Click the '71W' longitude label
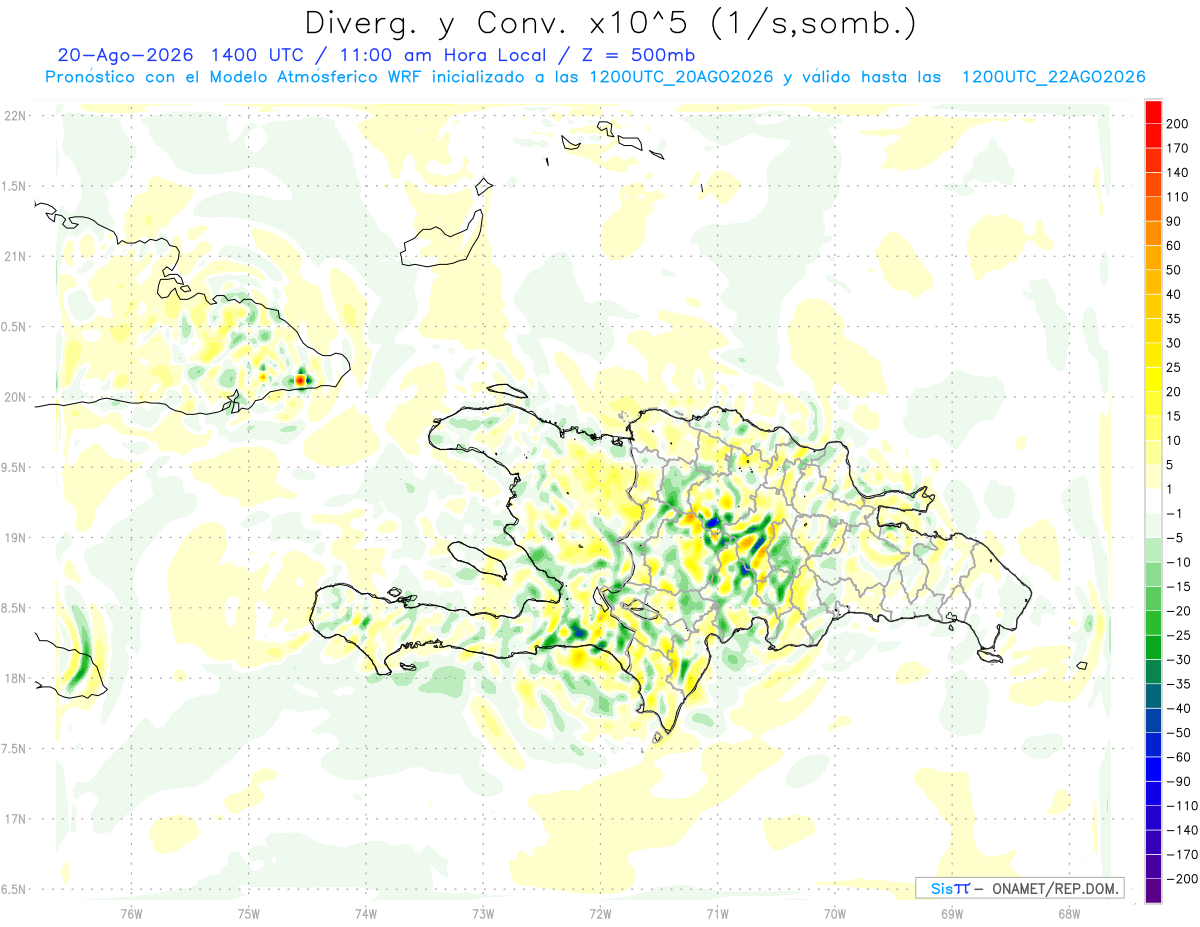 (717, 913)
